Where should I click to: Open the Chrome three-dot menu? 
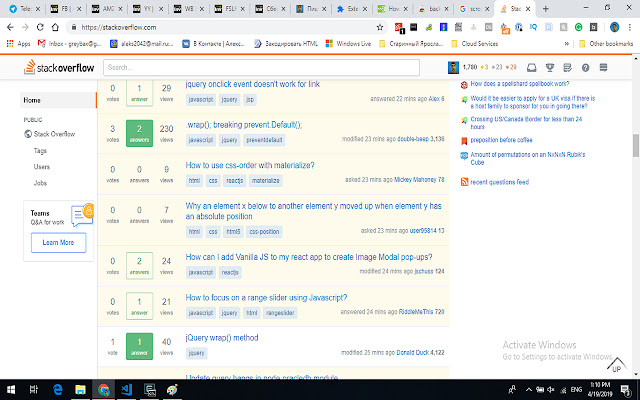click(630, 27)
